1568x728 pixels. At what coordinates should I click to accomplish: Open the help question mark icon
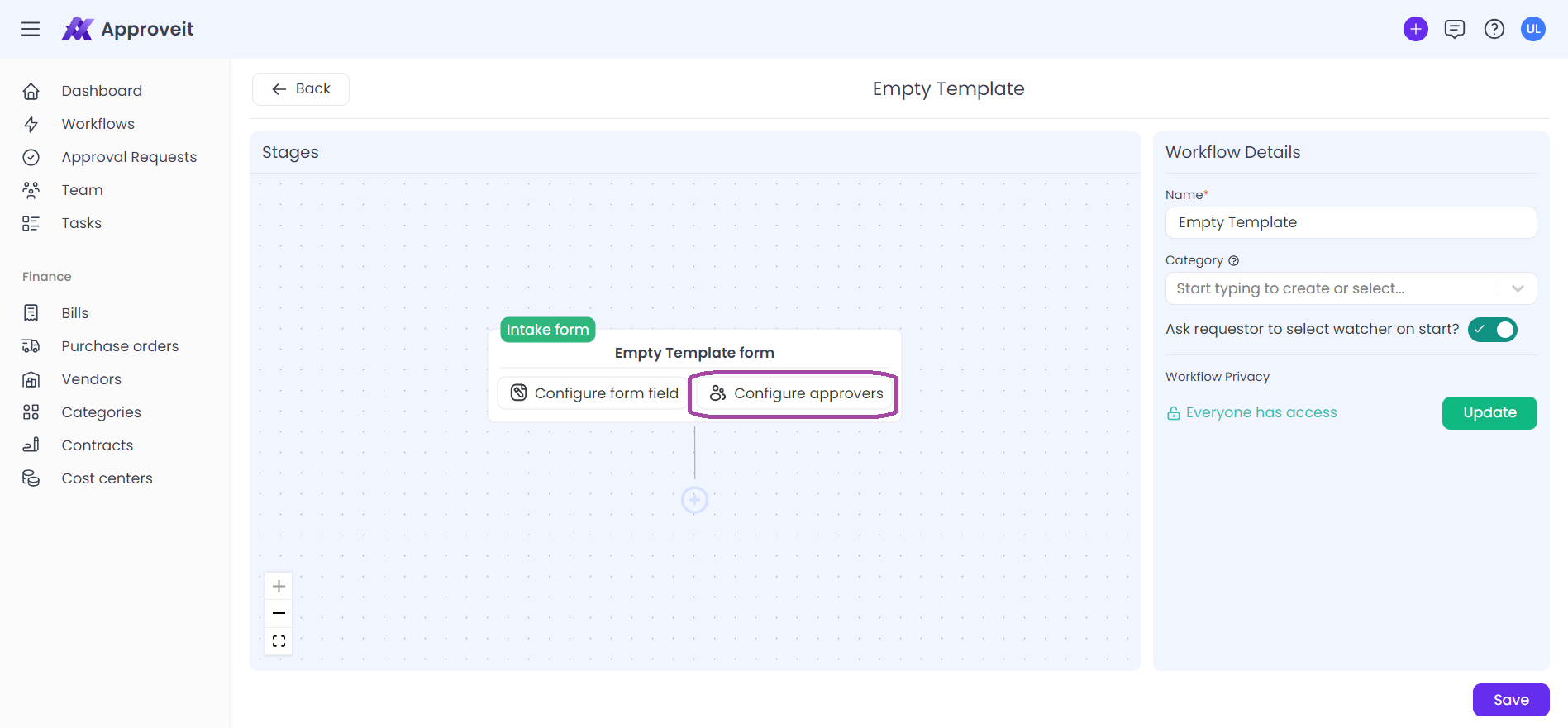click(x=1494, y=29)
